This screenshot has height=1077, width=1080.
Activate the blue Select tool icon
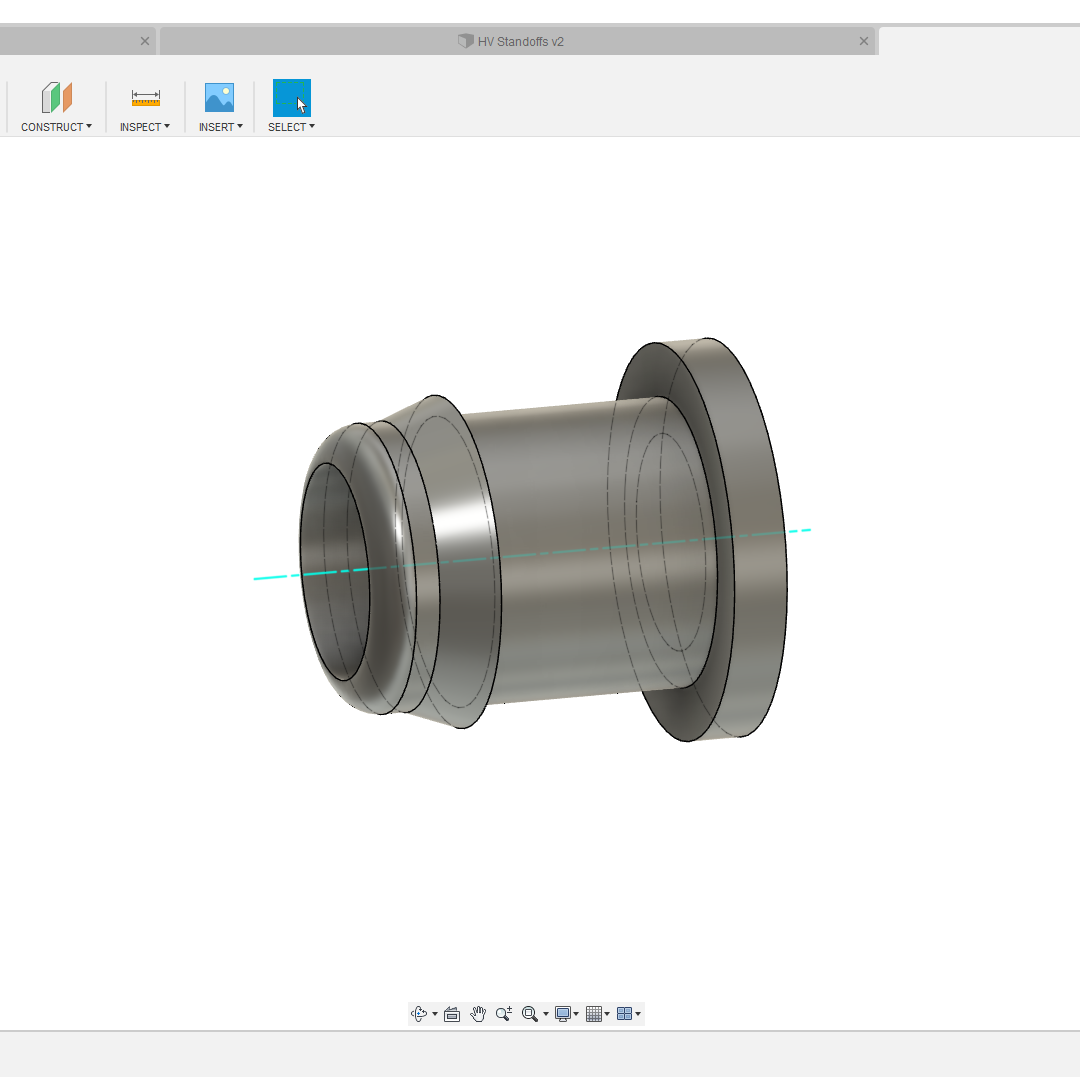click(291, 98)
